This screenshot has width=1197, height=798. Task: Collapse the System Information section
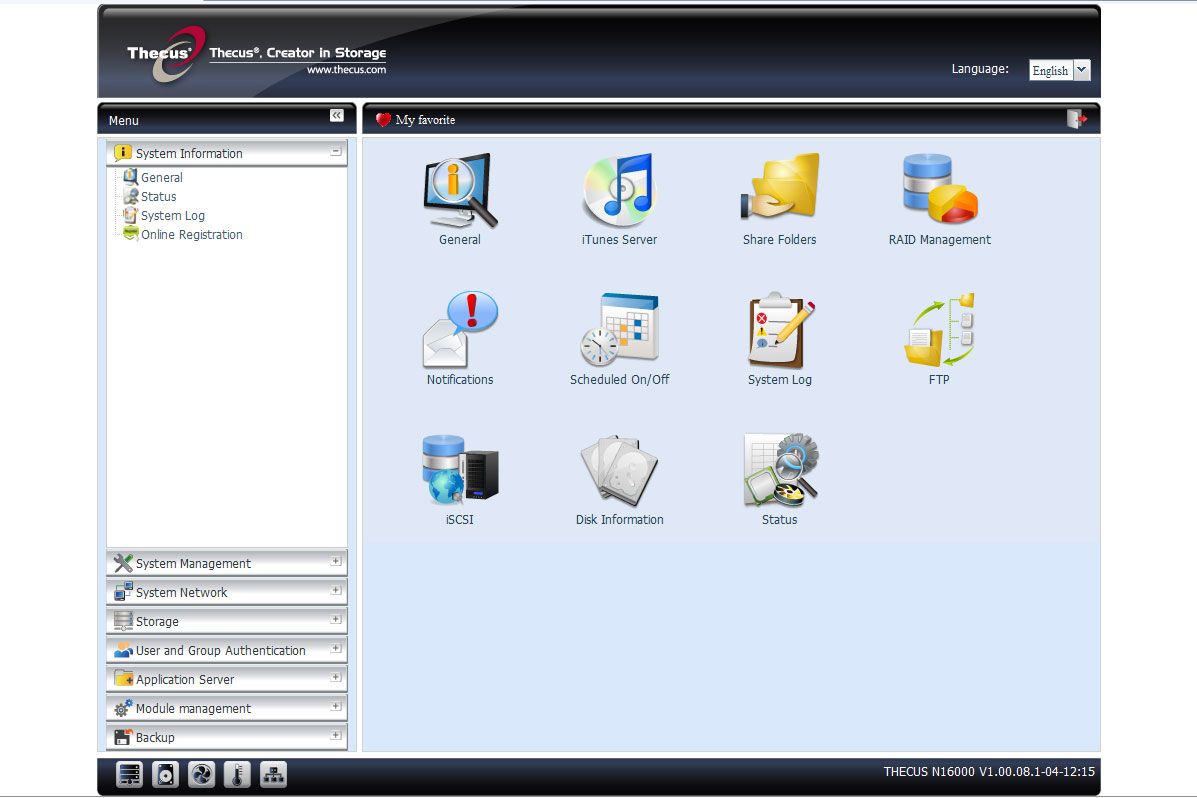tap(336, 152)
